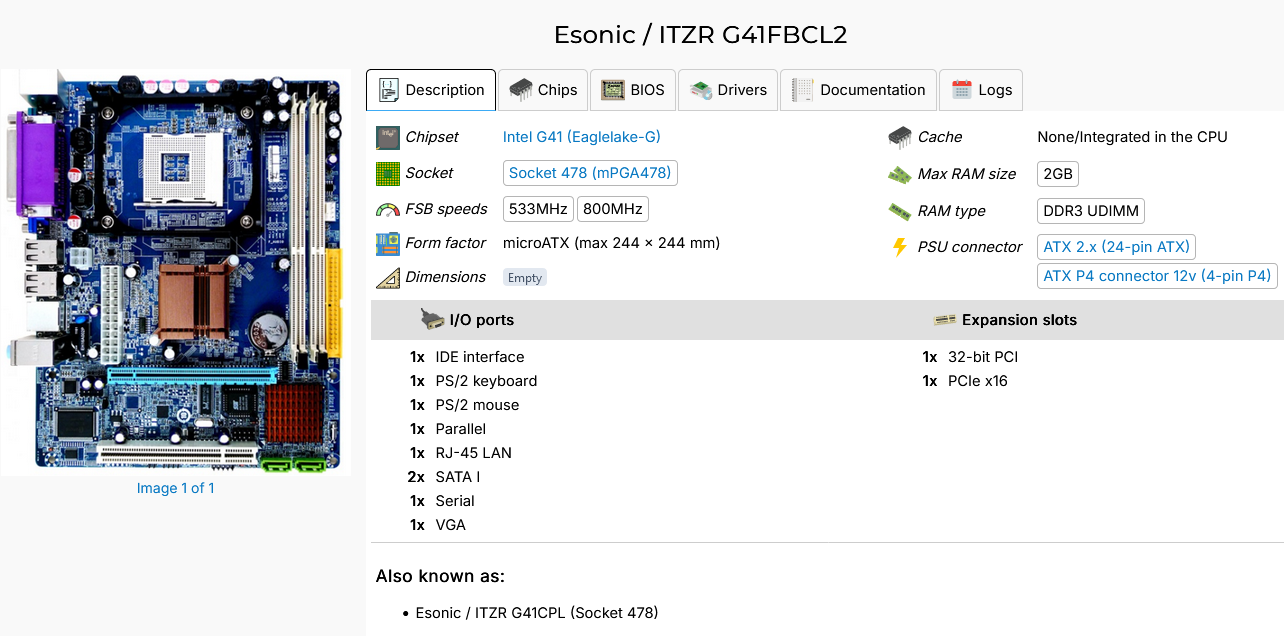Click the Form factor icon
1284x636 pixels.
tap(388, 243)
